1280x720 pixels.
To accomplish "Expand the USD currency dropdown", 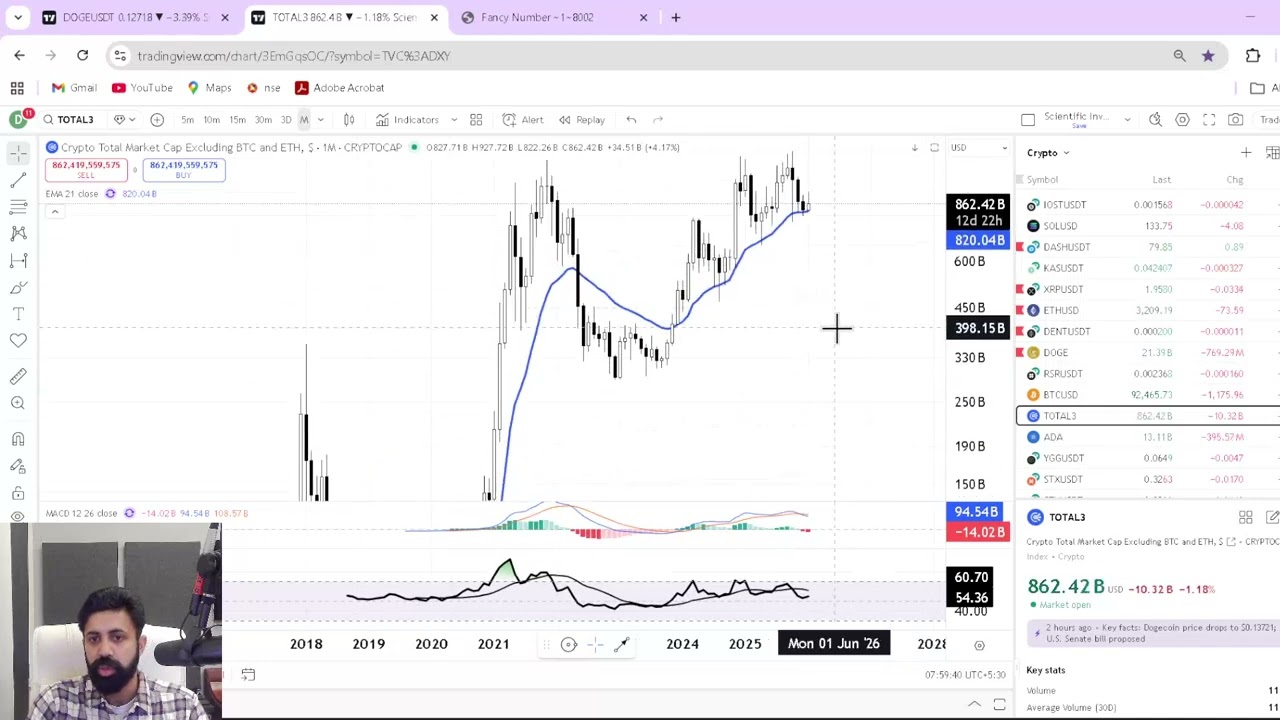I will click(x=980, y=148).
